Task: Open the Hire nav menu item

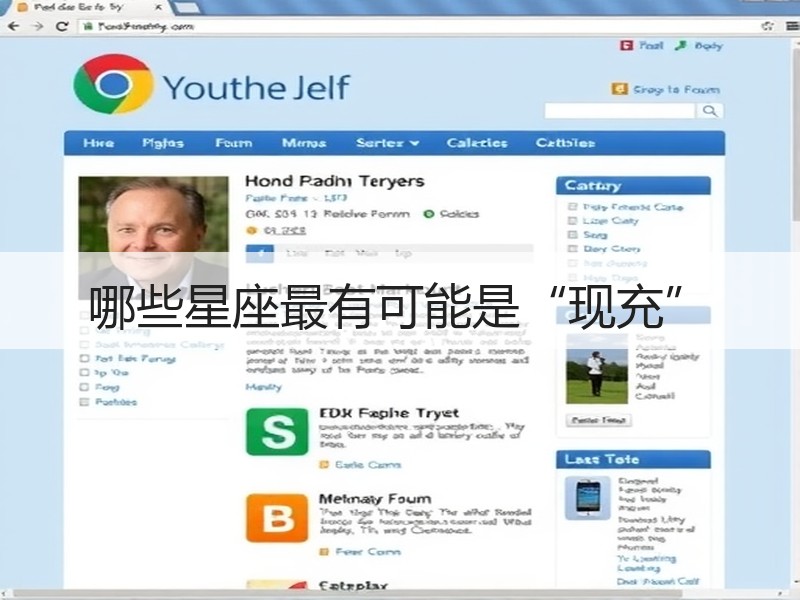Action: point(98,143)
